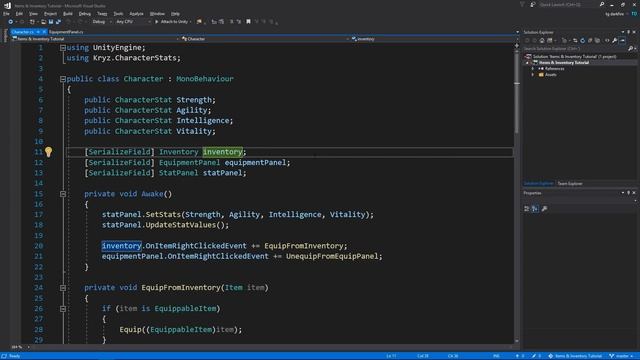
Task: Select the Solution root node in Solution Explorer
Action: point(571,56)
